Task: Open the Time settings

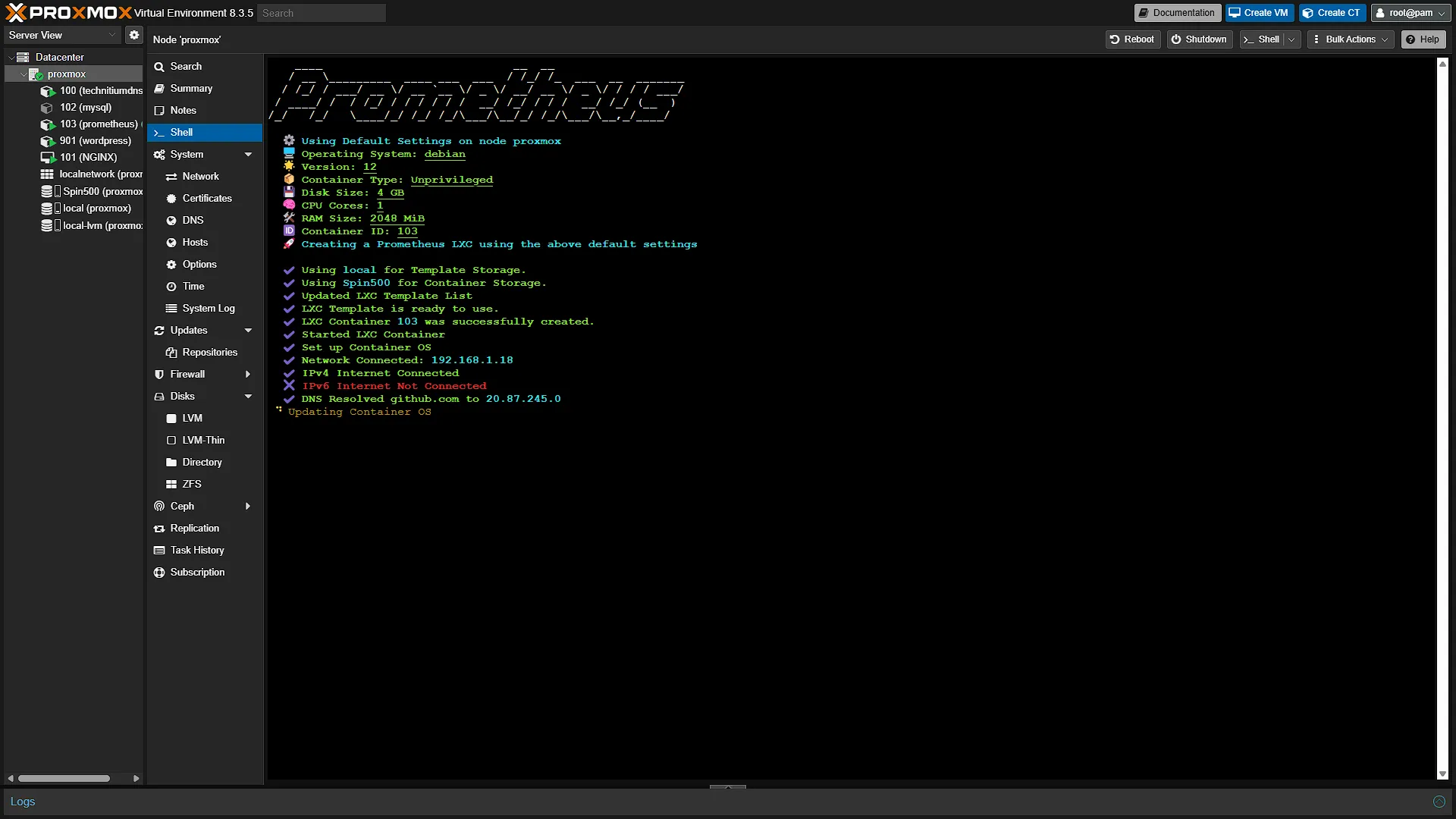Action: 205,287
